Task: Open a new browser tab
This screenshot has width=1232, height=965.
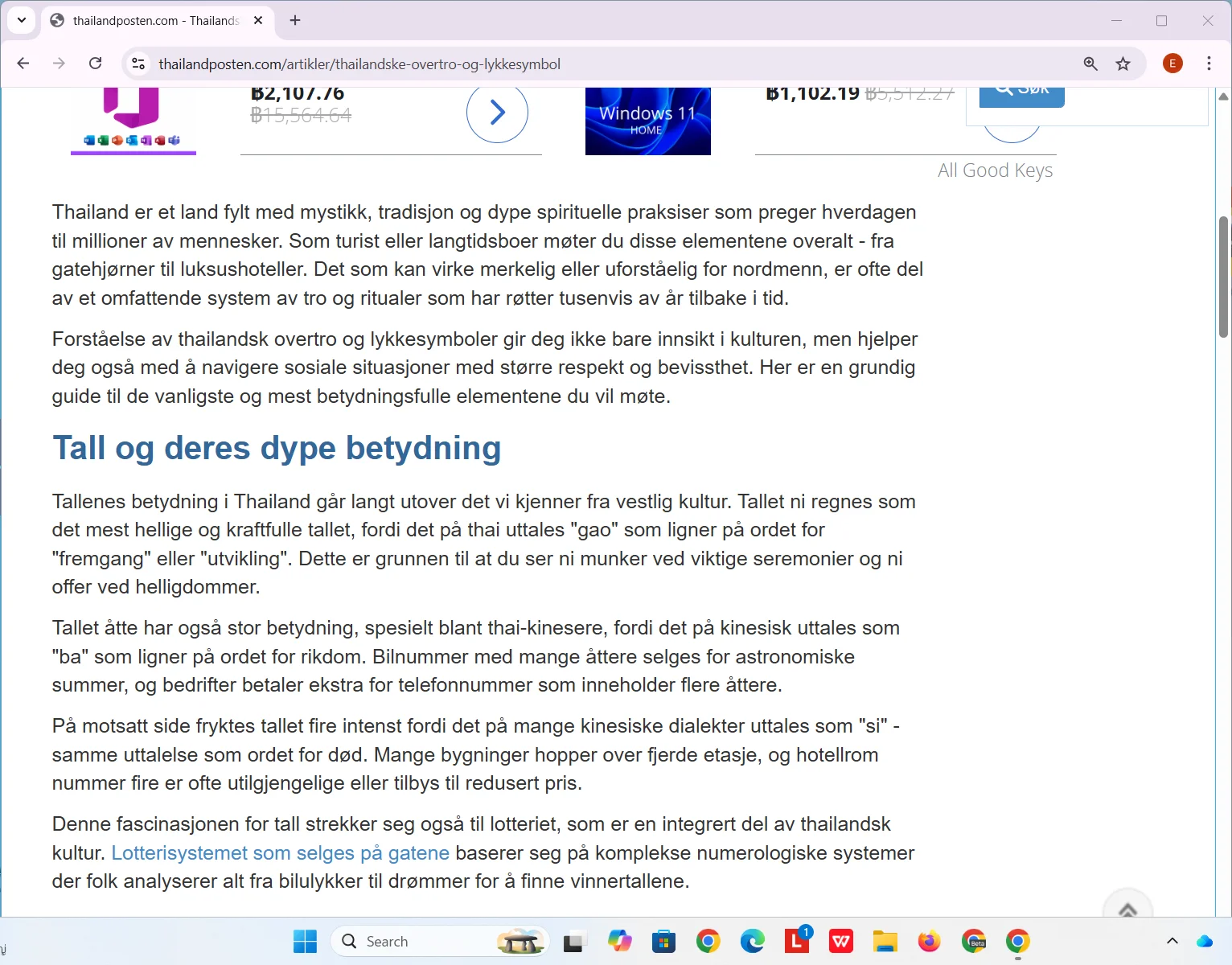Action: click(294, 20)
